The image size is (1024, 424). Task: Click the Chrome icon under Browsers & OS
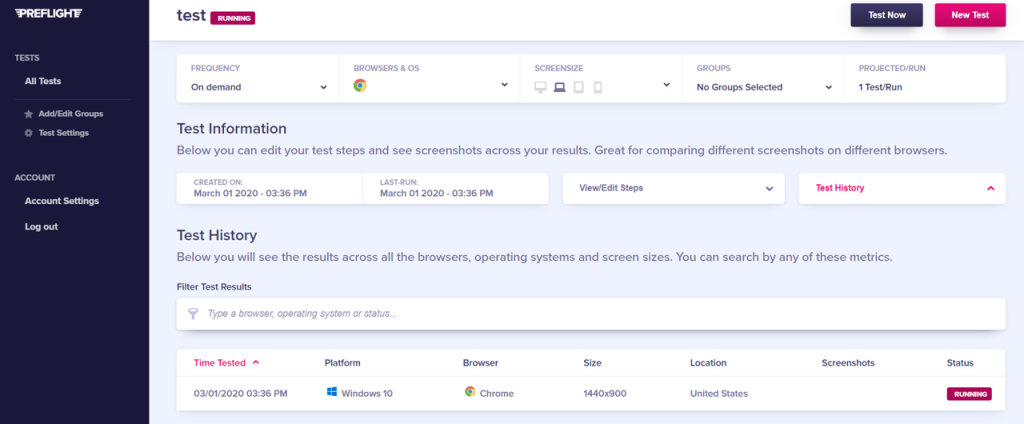point(360,85)
